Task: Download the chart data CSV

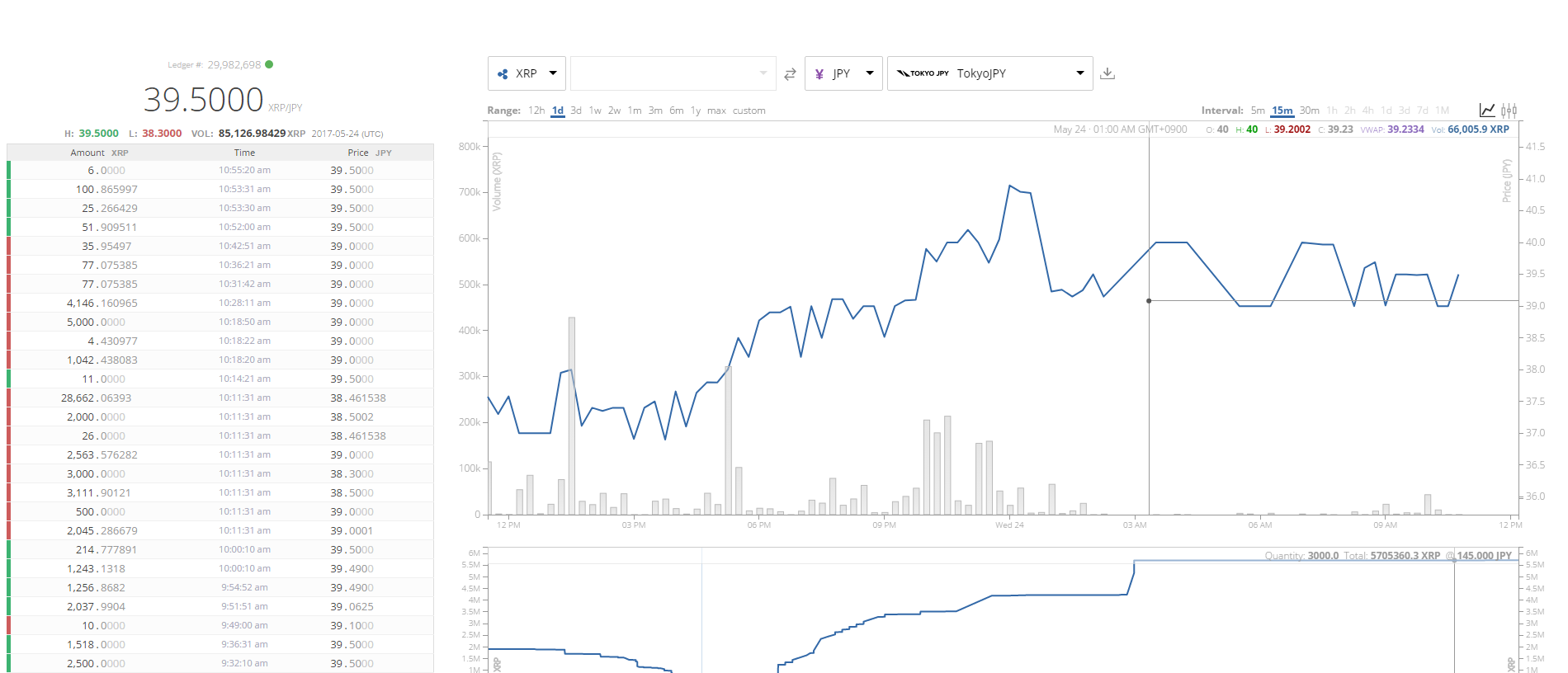Action: click(x=1108, y=73)
